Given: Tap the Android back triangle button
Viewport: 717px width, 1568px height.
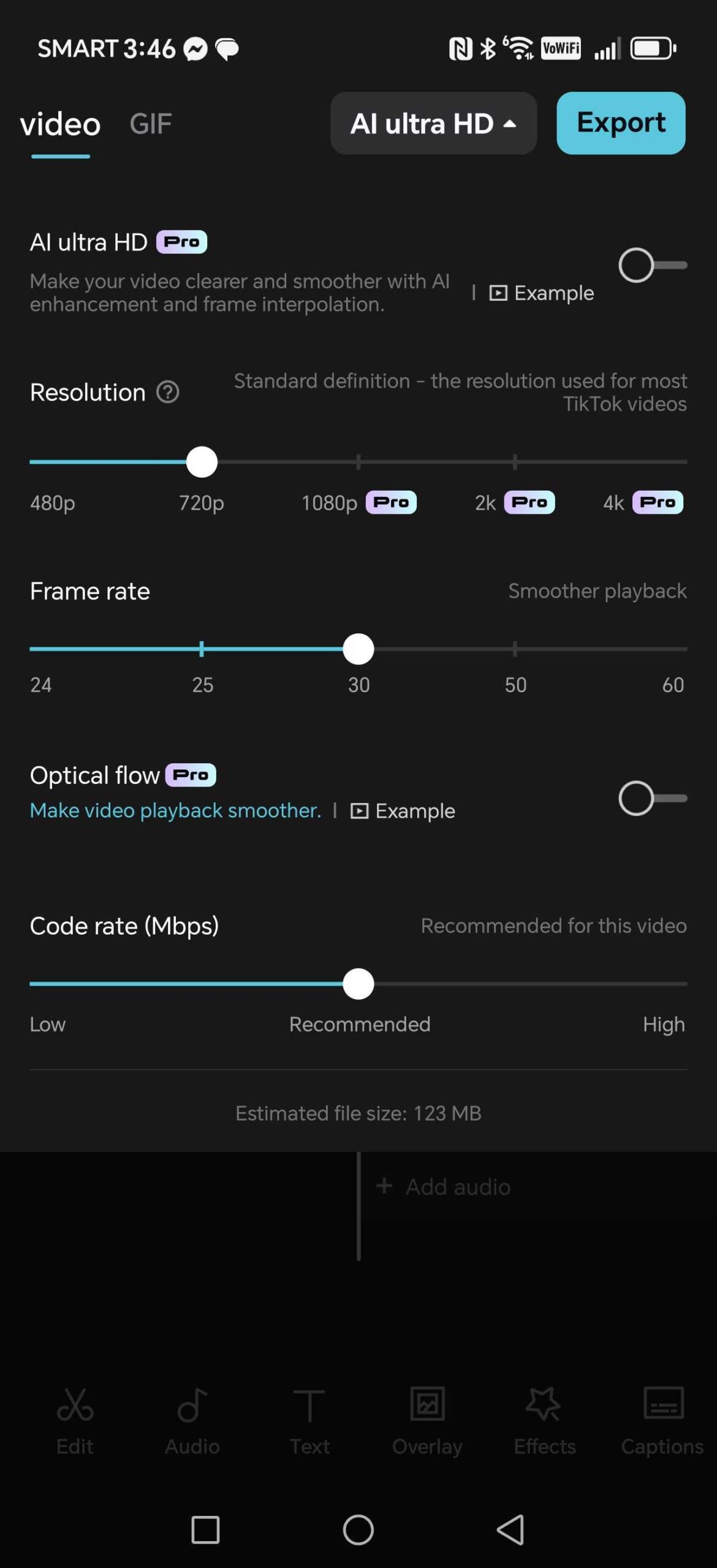Looking at the screenshot, I should click(510, 1529).
